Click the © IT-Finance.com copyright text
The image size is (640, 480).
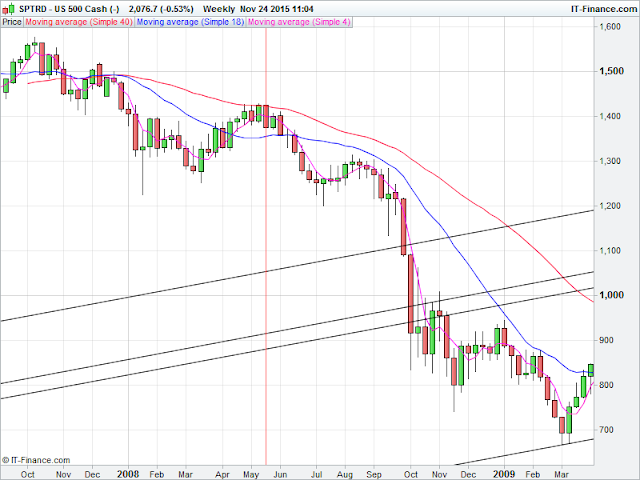(x=36, y=460)
